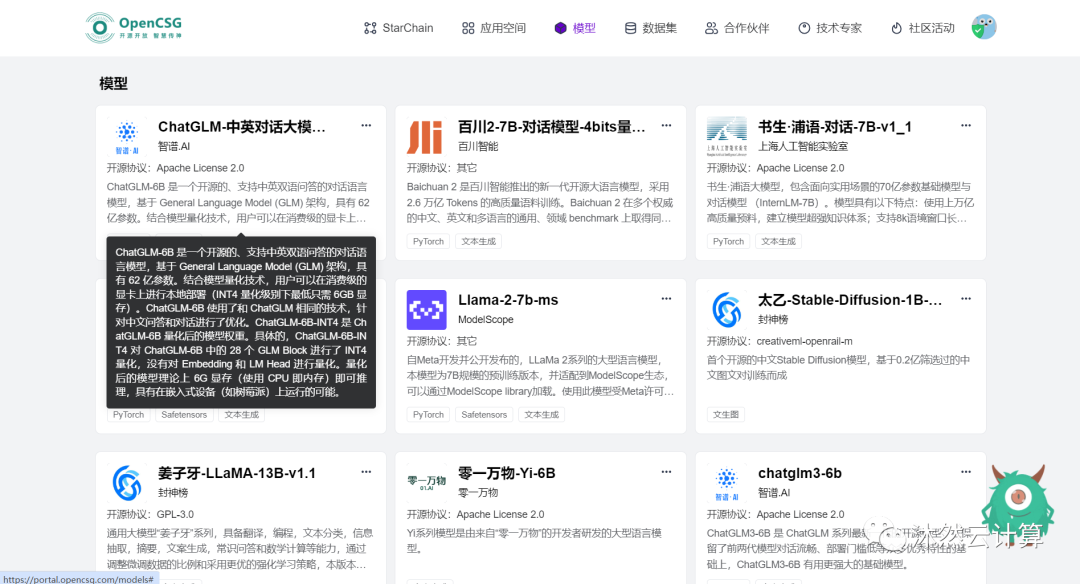Open the 太乙-Stable-Diffusion-1B model

pos(850,300)
